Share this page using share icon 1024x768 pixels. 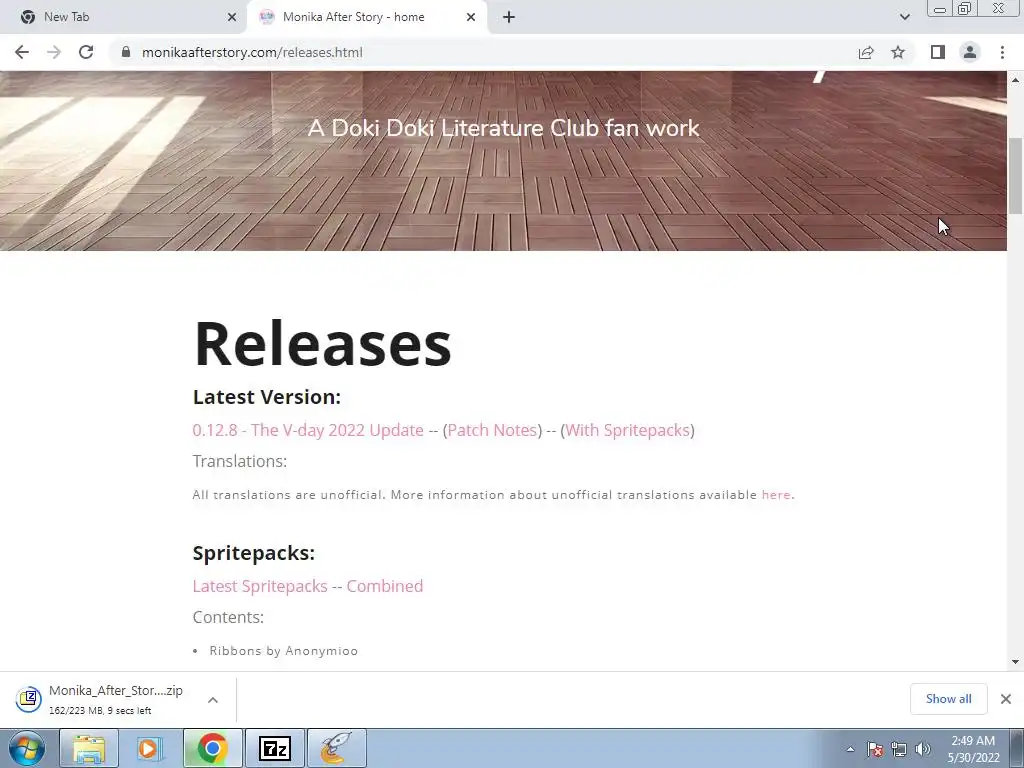pyautogui.click(x=866, y=52)
